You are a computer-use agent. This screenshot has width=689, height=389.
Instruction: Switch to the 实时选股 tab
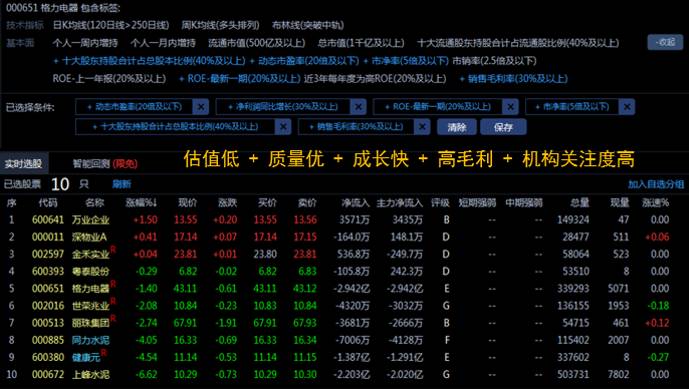pyautogui.click(x=24, y=164)
